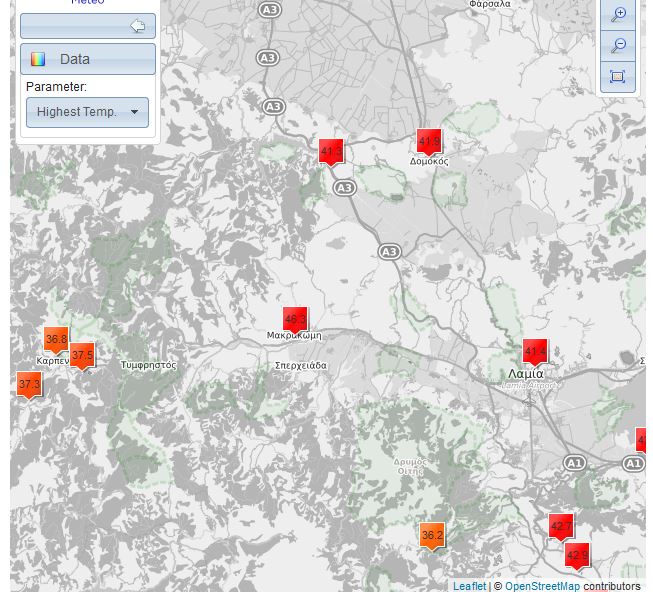
Task: Click the Meteo link at the panel top
Action: point(87,3)
